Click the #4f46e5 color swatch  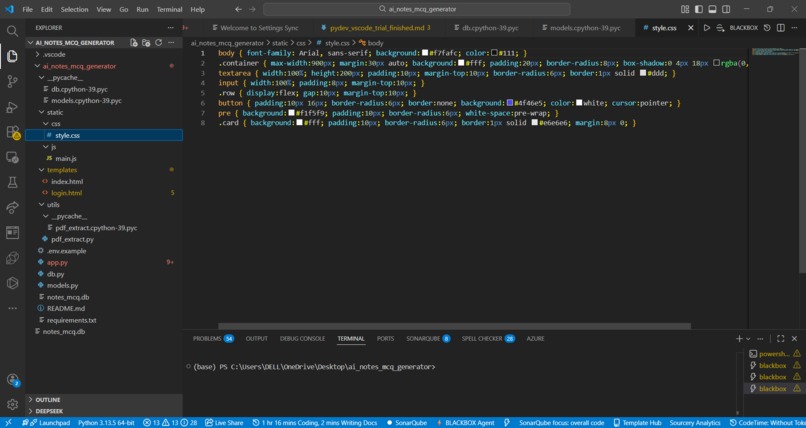509,103
